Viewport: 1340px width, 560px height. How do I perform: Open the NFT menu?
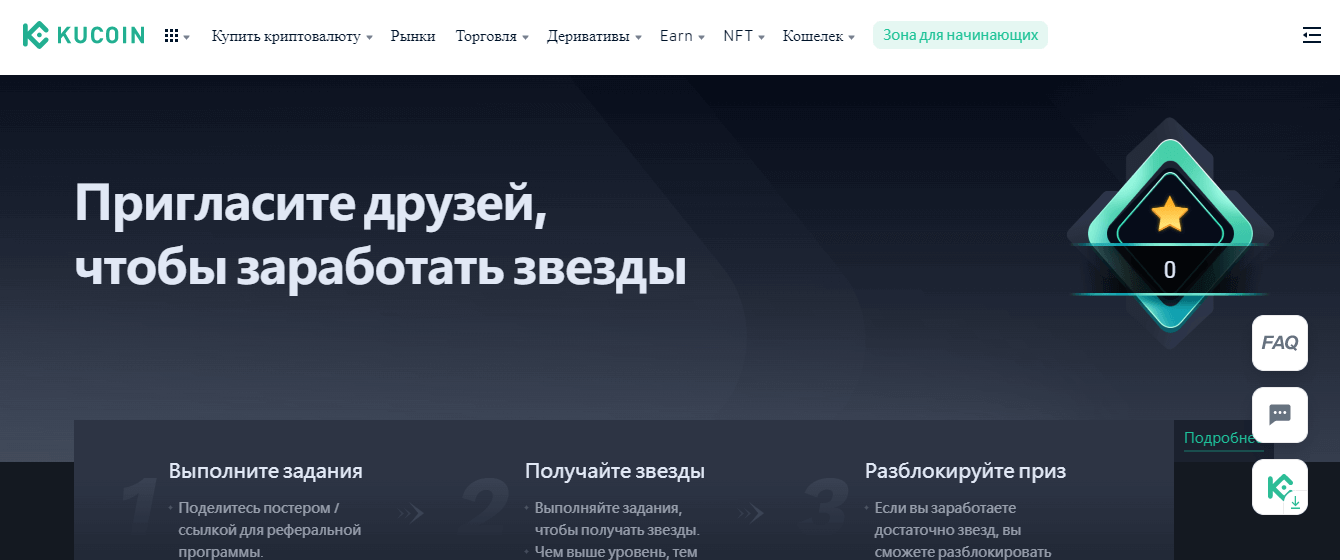click(x=744, y=36)
